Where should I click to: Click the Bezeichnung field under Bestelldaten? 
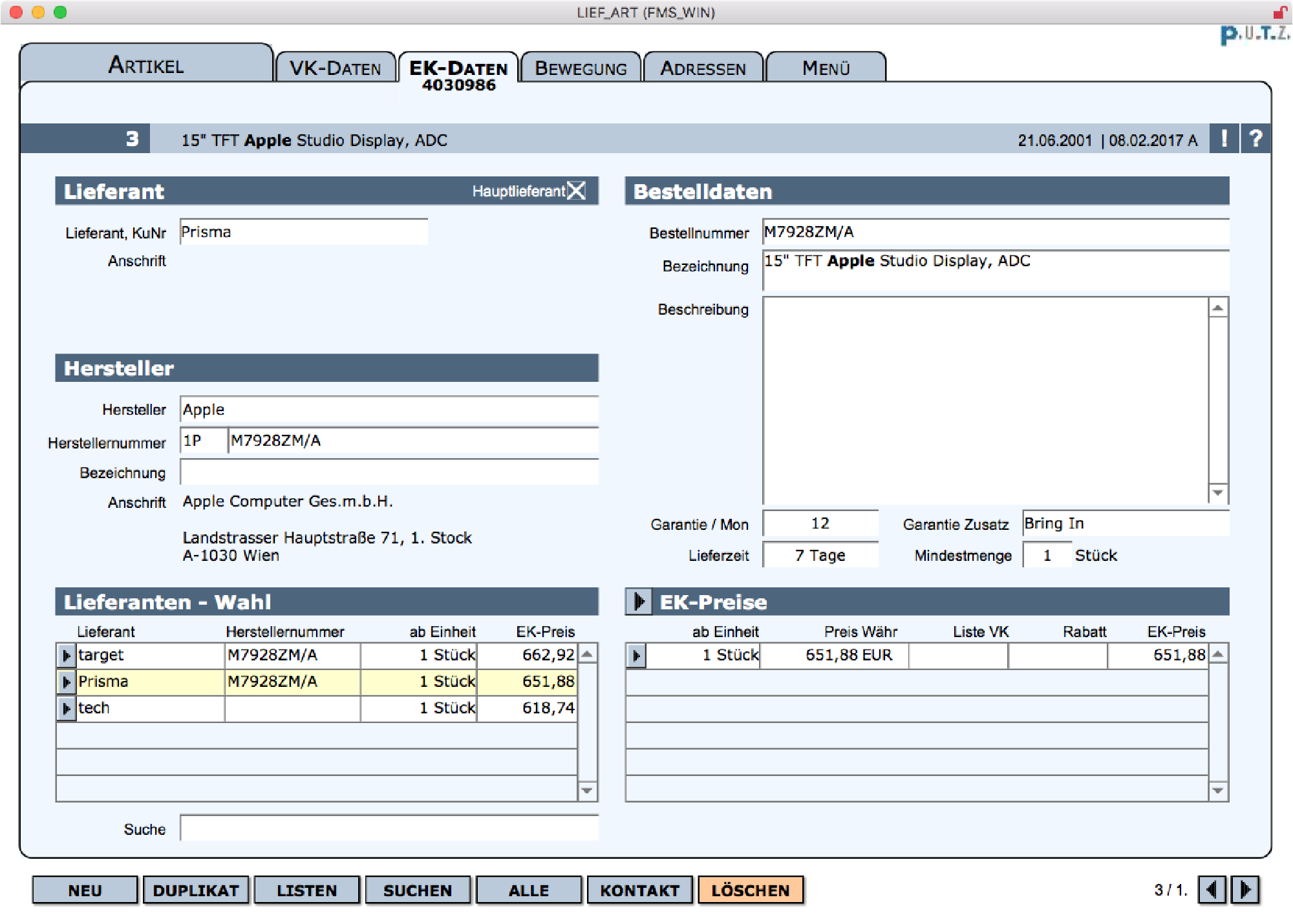[x=996, y=270]
